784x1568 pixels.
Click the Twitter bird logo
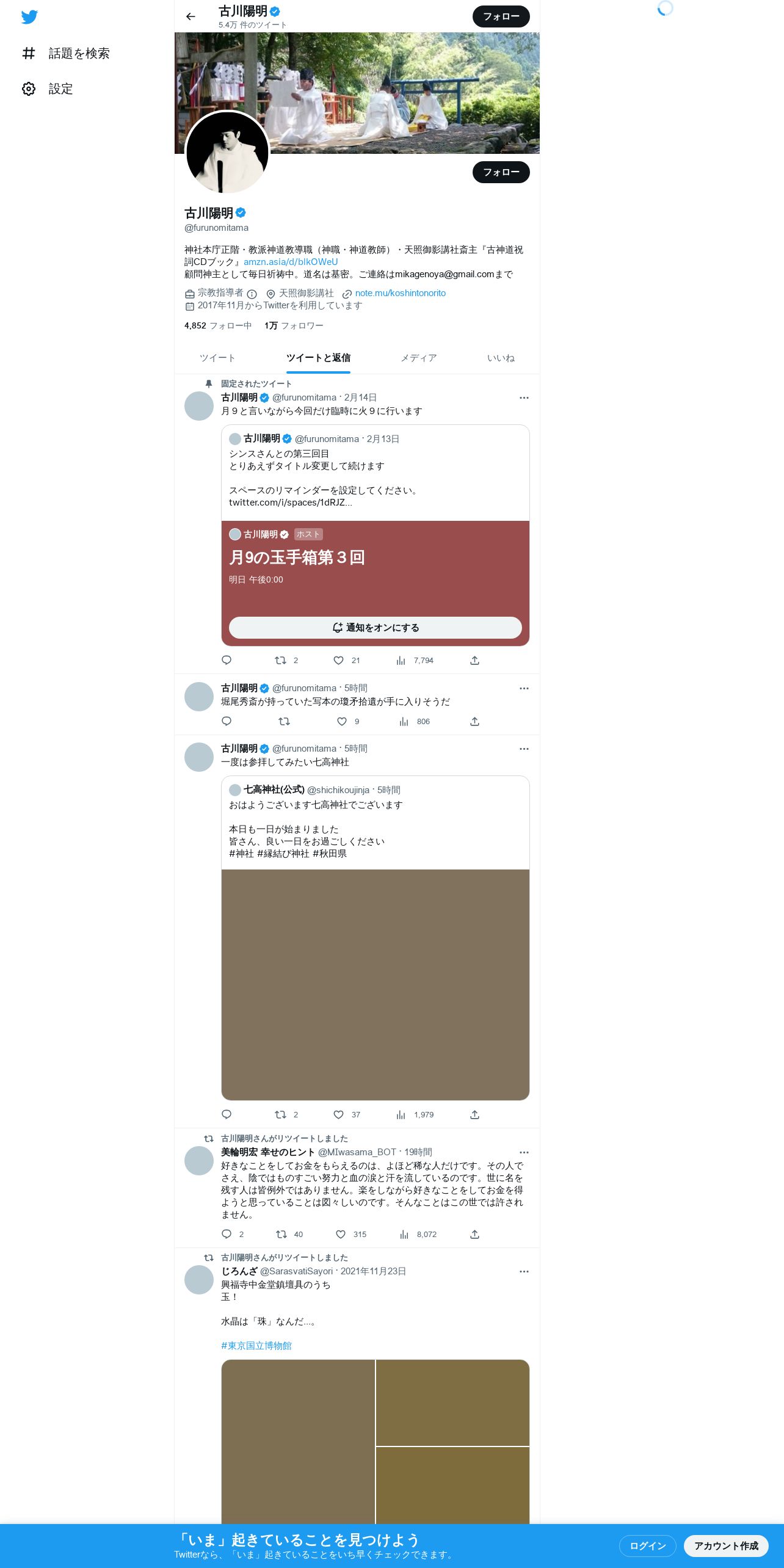29,17
